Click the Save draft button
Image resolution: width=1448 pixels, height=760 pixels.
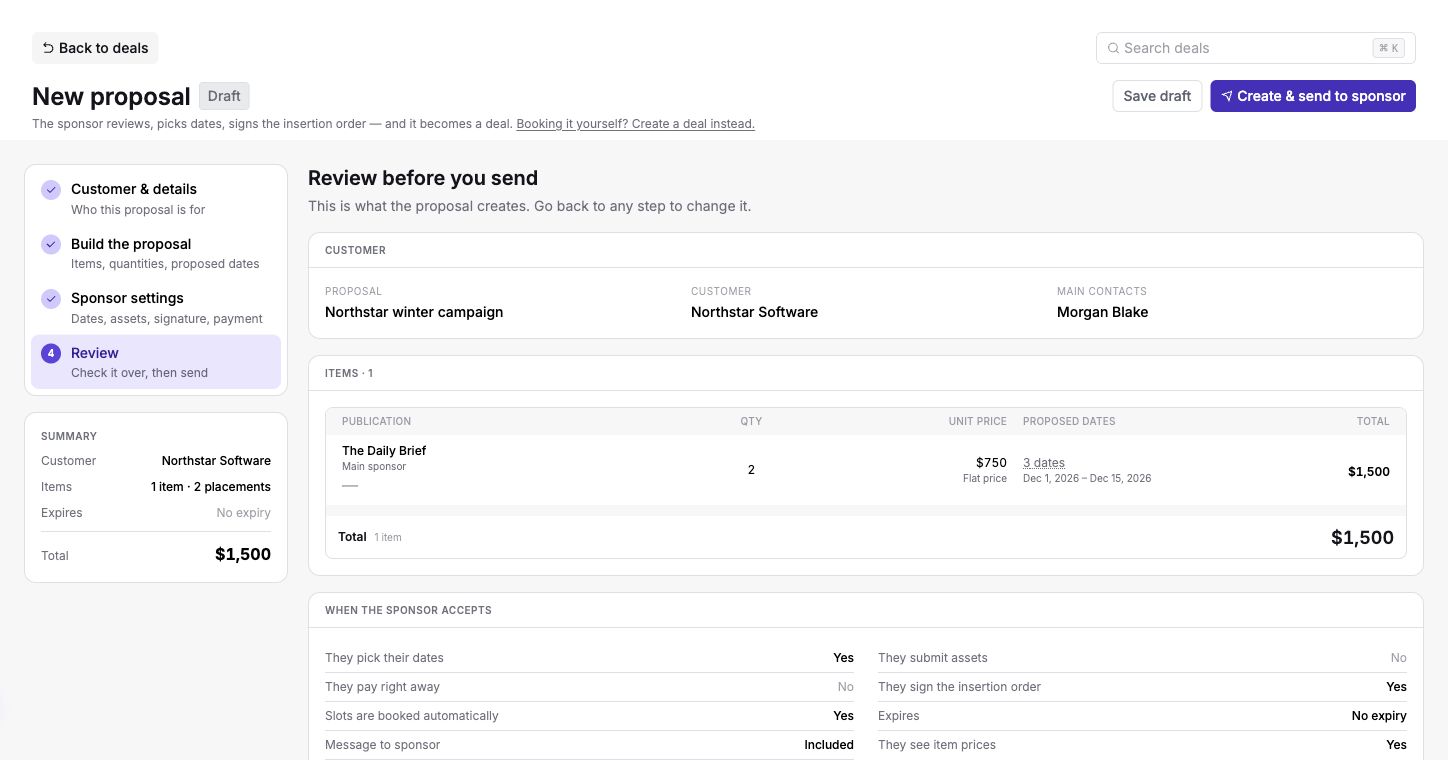pyautogui.click(x=1157, y=96)
